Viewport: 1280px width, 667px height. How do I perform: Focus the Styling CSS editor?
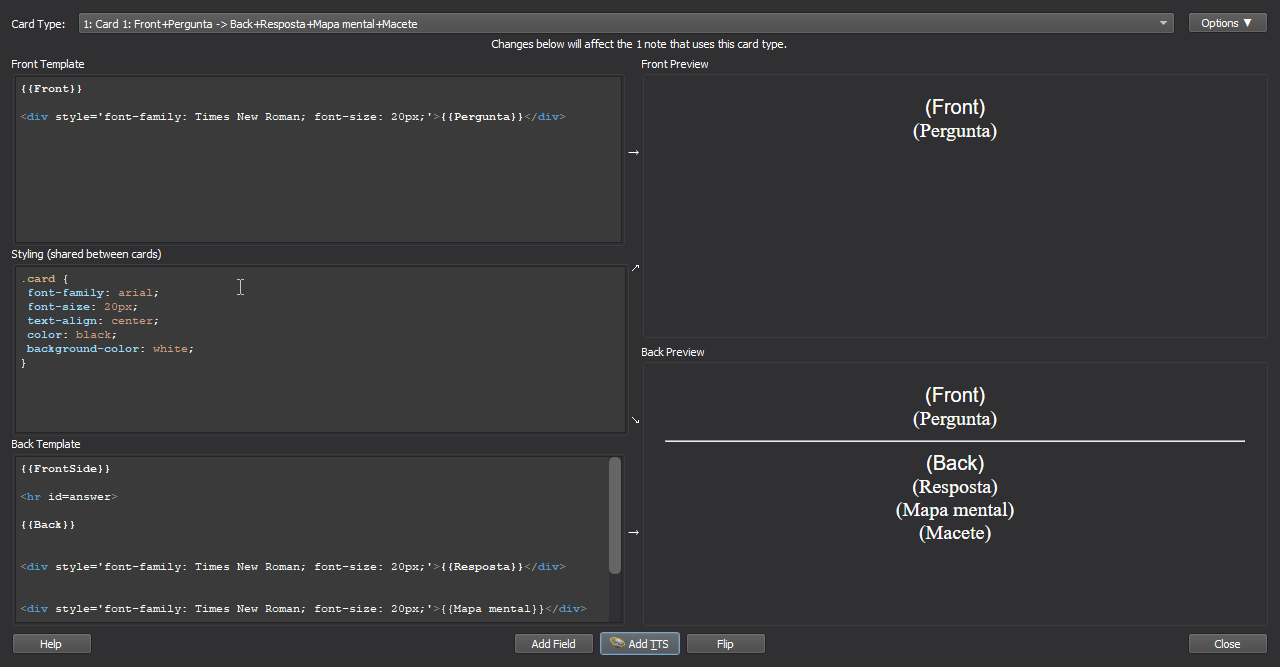(x=320, y=349)
